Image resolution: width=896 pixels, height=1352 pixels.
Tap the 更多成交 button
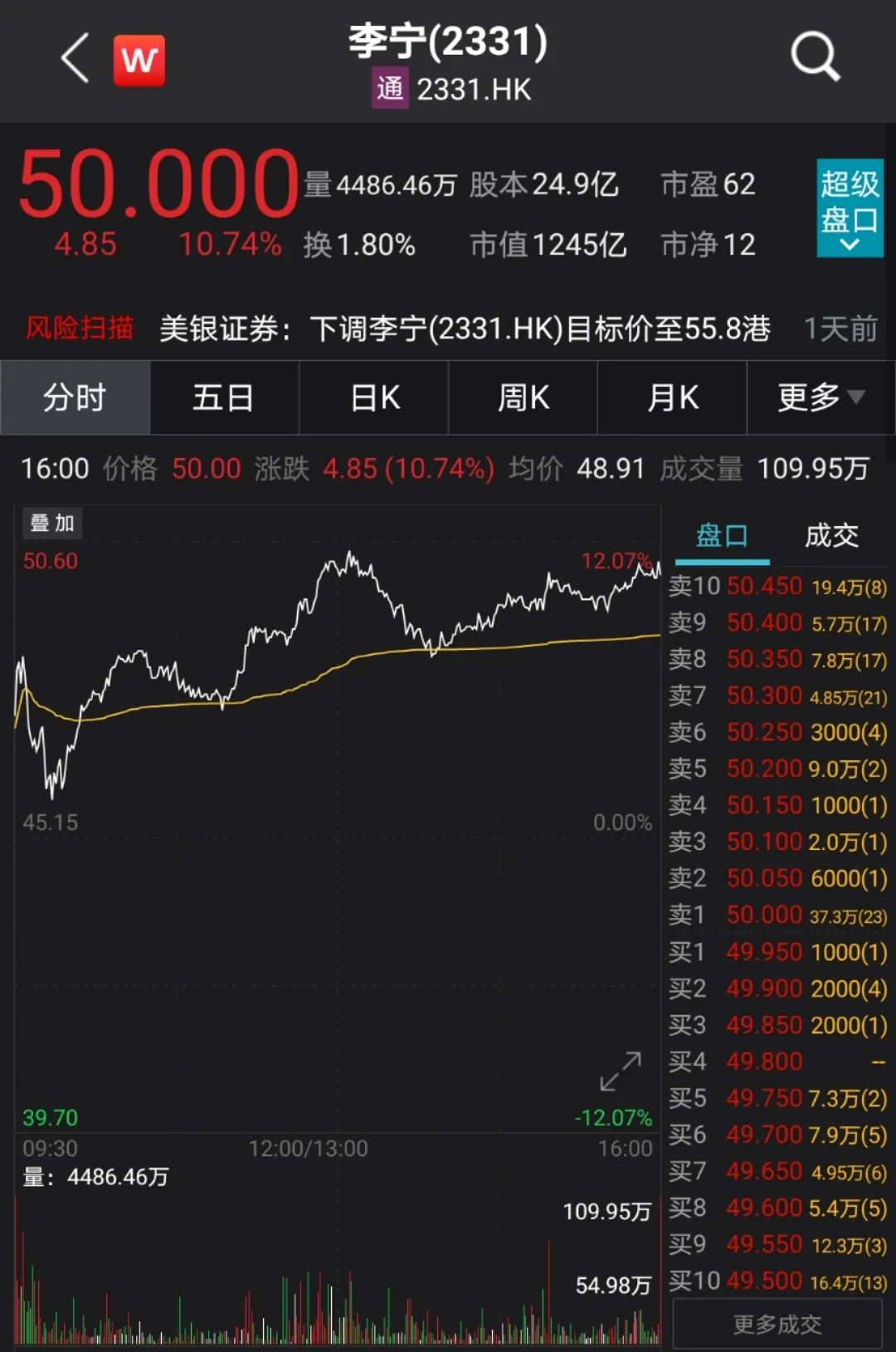click(777, 1324)
